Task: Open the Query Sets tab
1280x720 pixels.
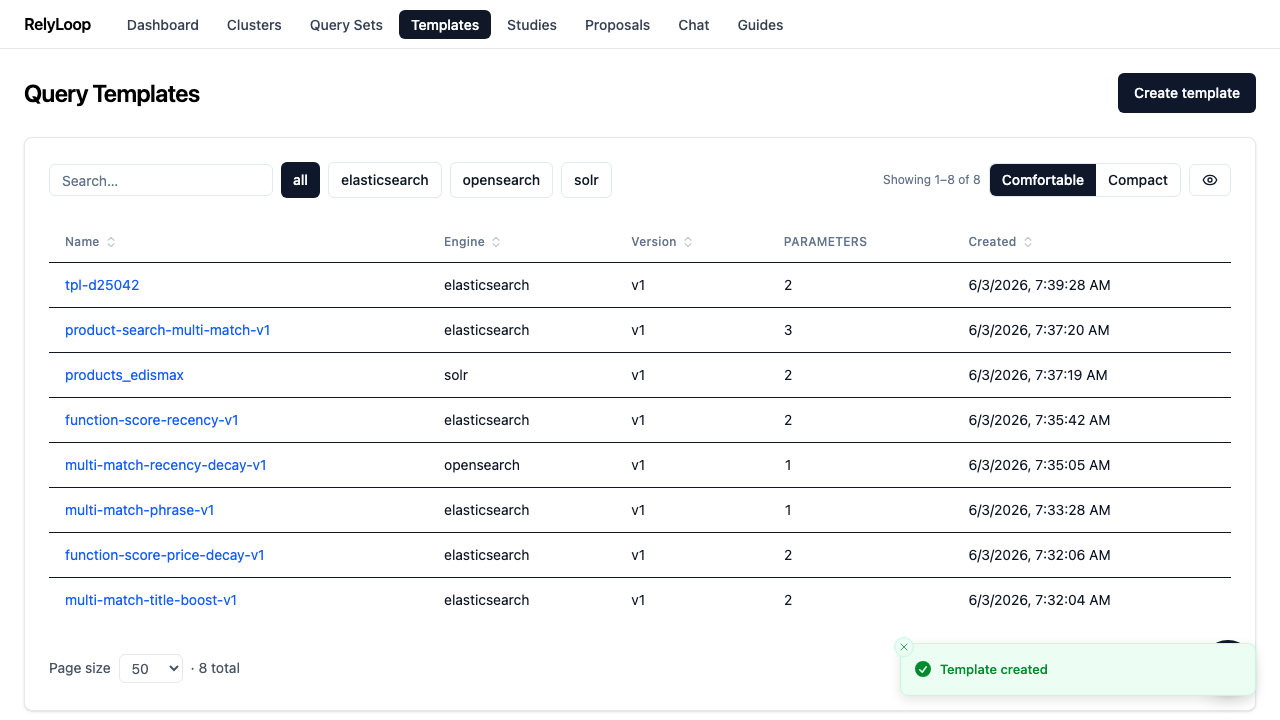Action: [346, 25]
